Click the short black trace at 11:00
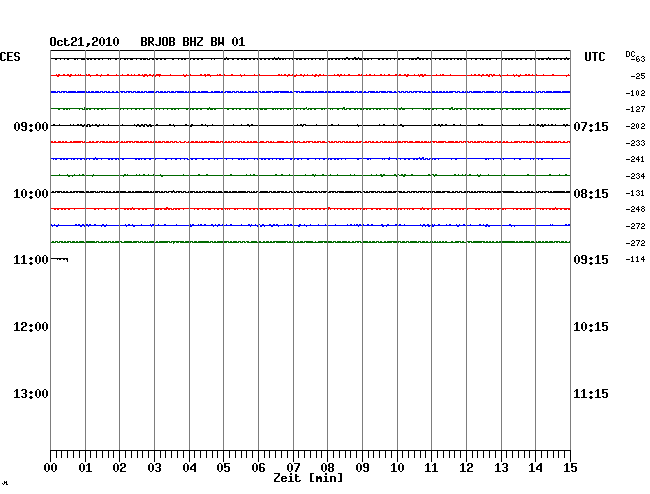This screenshot has height=494, width=650. tap(59, 259)
